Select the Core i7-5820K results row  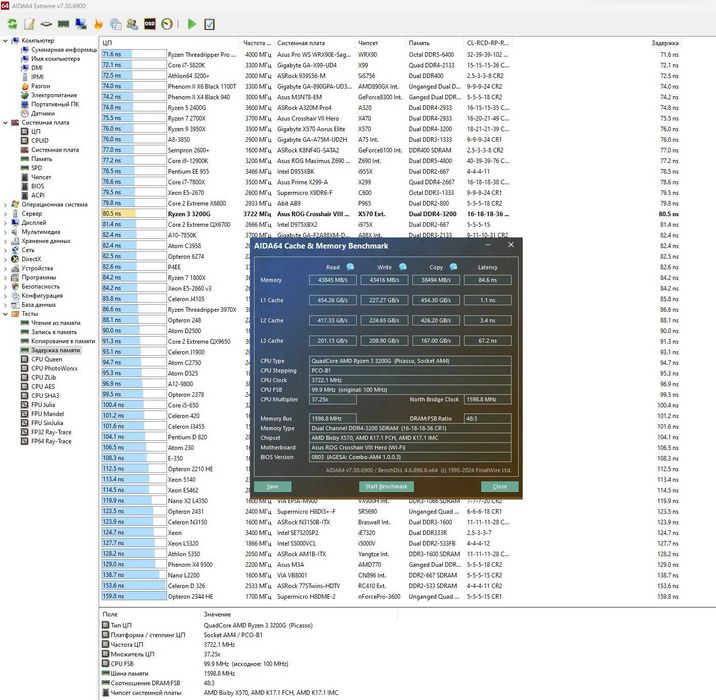click(x=390, y=65)
